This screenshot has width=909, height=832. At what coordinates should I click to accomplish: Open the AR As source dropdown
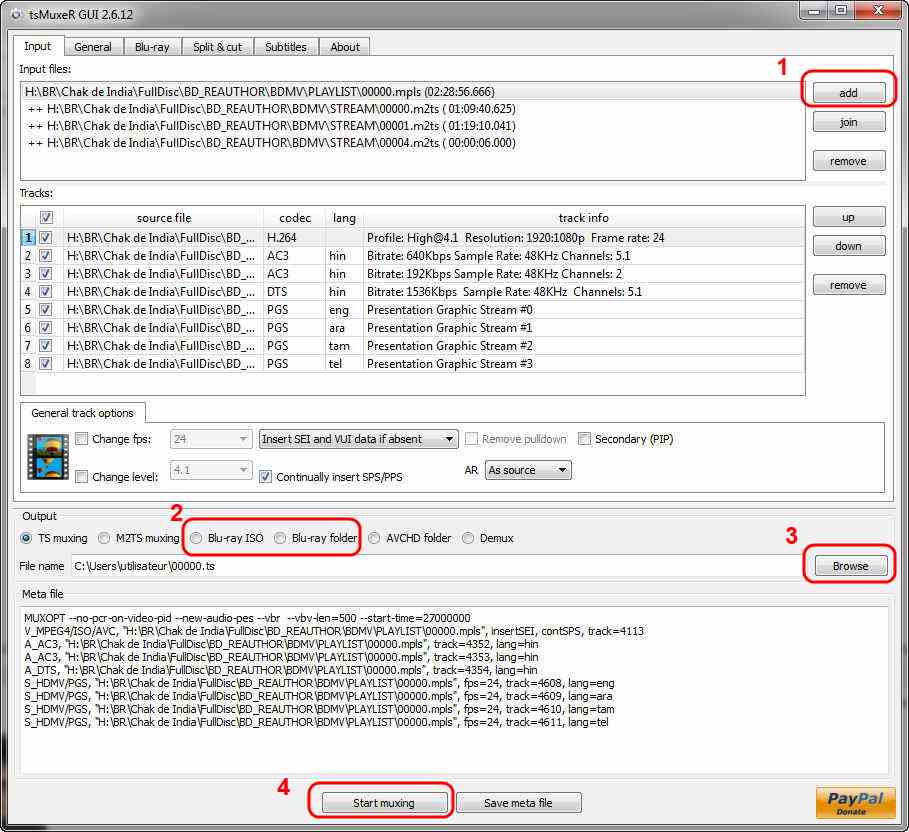tap(528, 470)
